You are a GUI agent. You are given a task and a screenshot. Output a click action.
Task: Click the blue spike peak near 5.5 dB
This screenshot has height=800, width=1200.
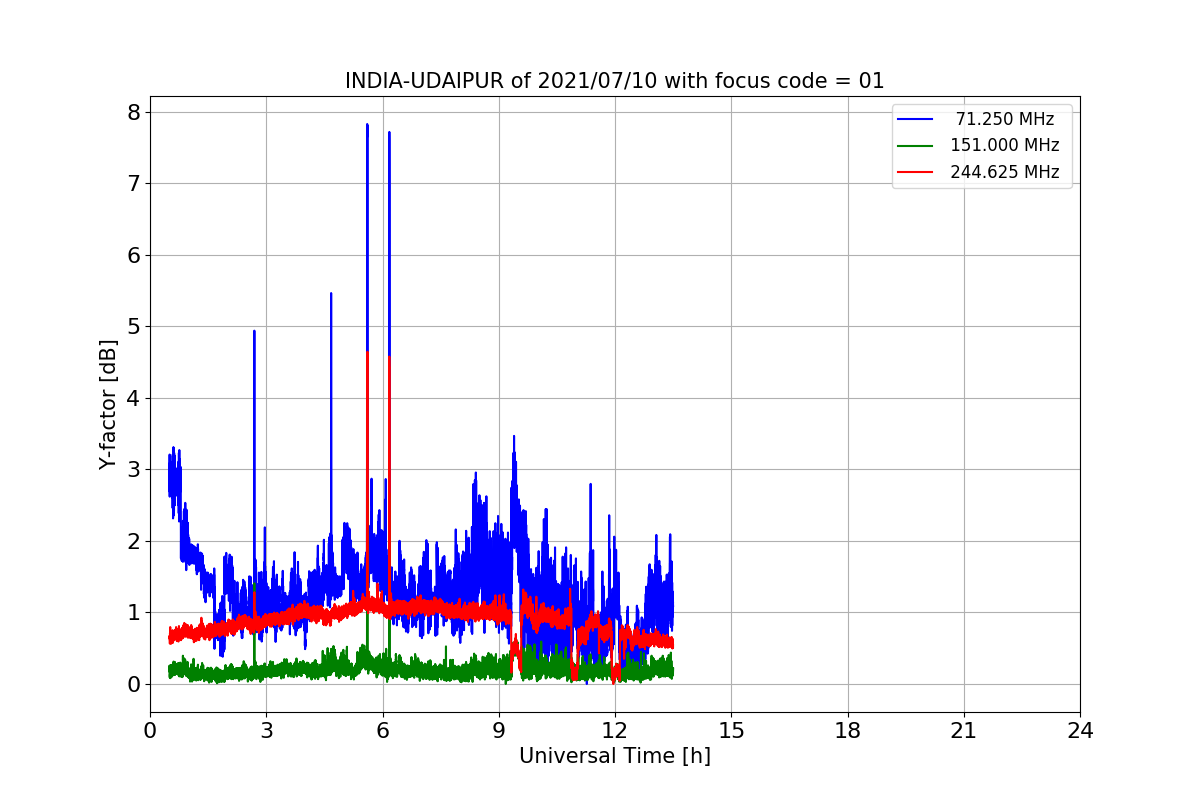click(331, 294)
